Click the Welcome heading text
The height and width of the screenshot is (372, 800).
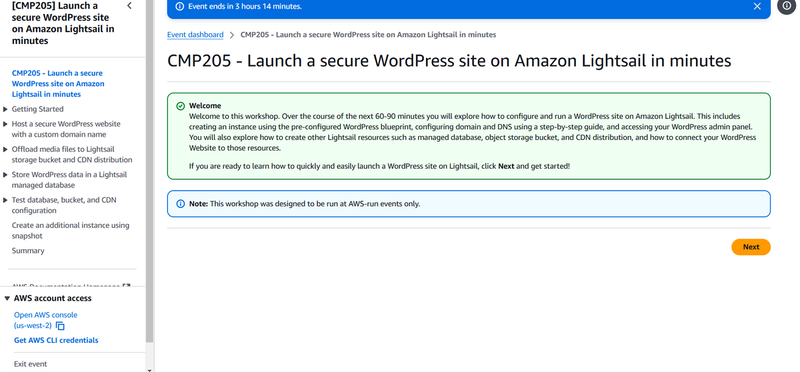205,106
